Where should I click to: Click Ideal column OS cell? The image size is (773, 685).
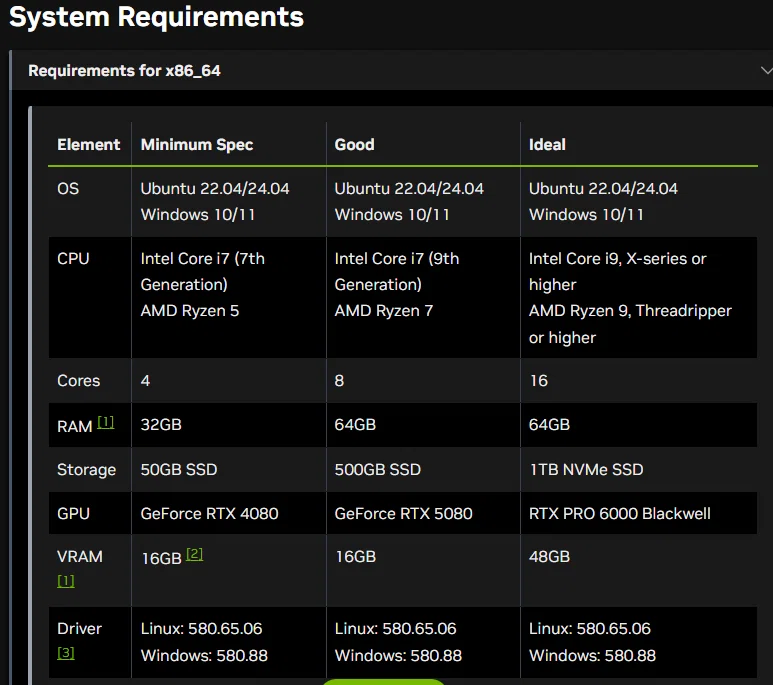pyautogui.click(x=638, y=202)
